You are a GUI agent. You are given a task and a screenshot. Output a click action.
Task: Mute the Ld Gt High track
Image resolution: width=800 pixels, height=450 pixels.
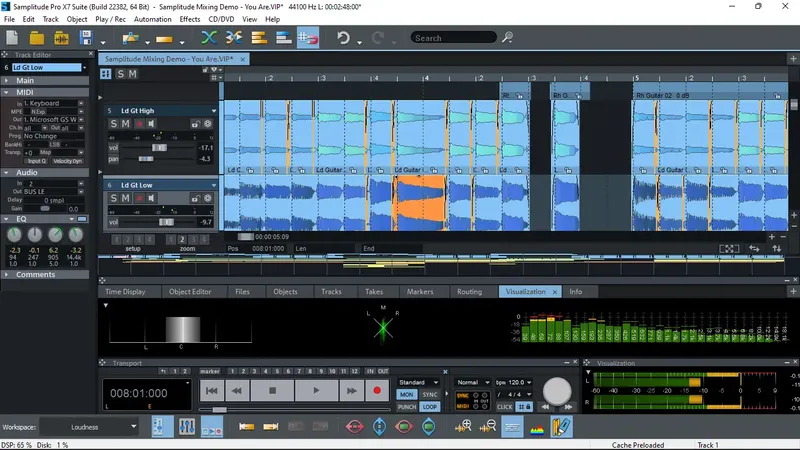126,124
